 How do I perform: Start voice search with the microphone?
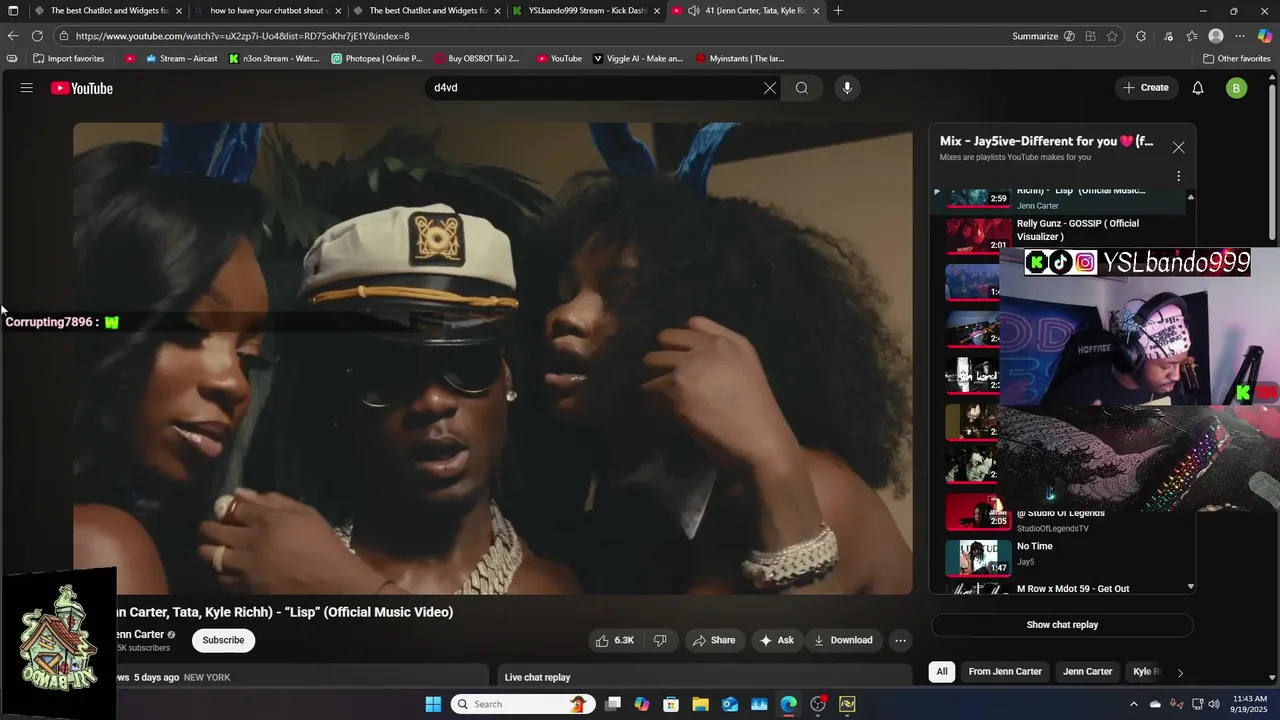pos(847,88)
